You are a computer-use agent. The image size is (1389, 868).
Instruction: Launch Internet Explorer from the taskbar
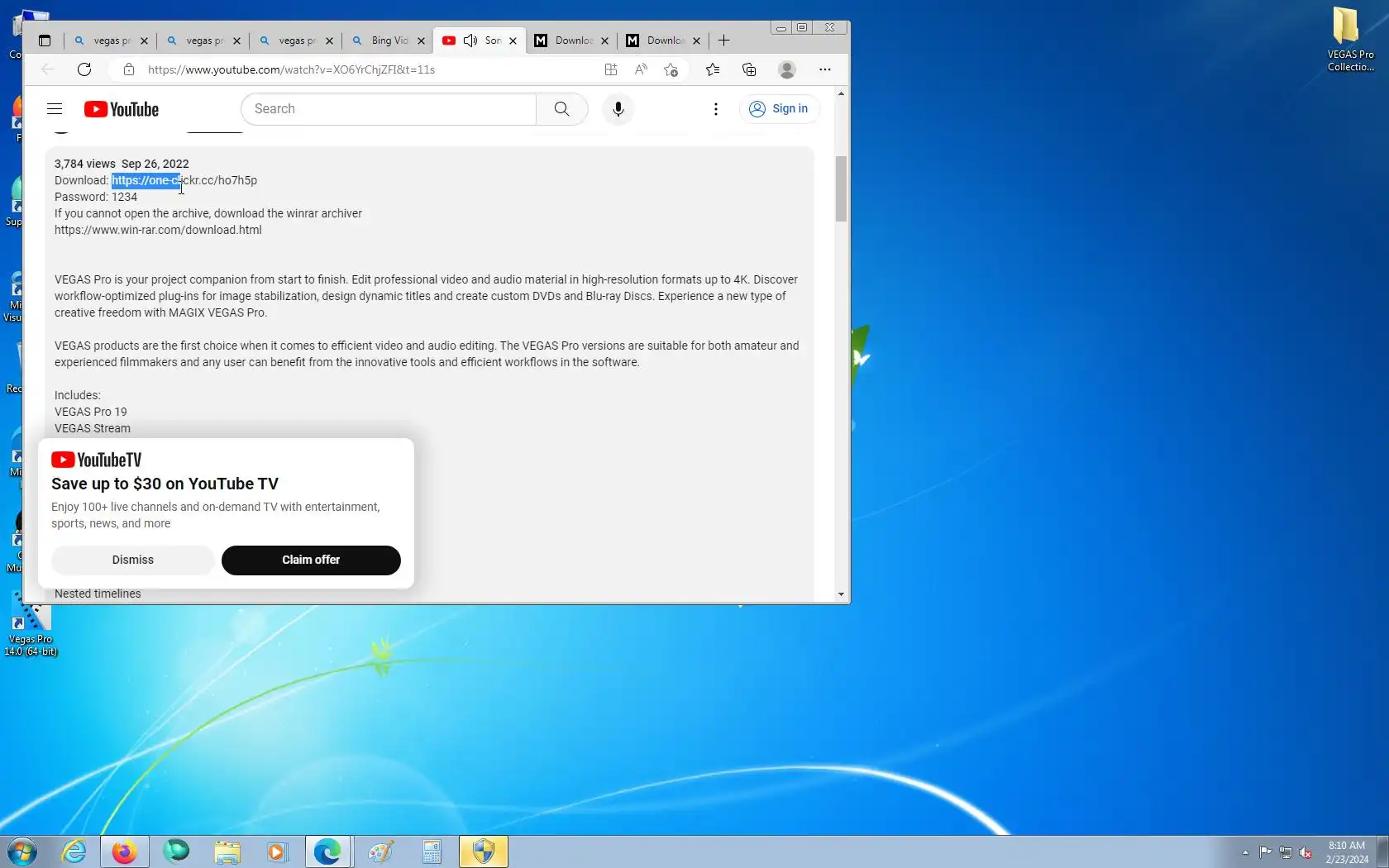[x=74, y=851]
